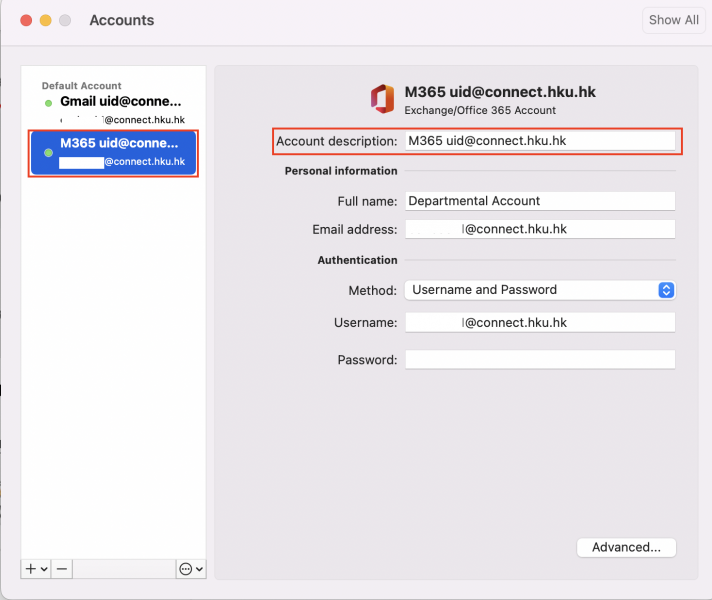Screen dimensions: 712x600
Task: Click green status dot of M365 account
Action: tap(49, 153)
